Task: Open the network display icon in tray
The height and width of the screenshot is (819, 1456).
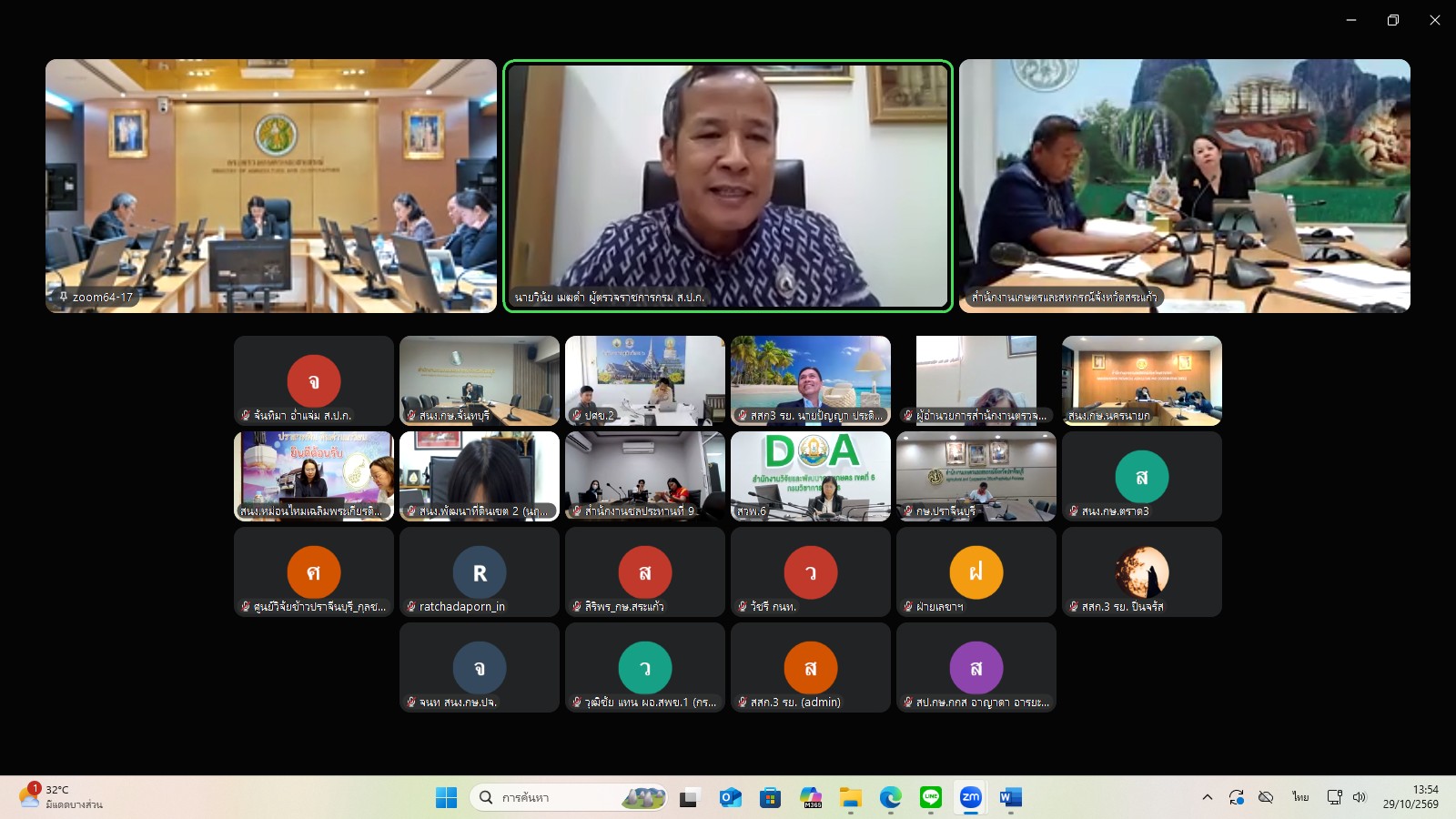Action: (x=1335, y=797)
